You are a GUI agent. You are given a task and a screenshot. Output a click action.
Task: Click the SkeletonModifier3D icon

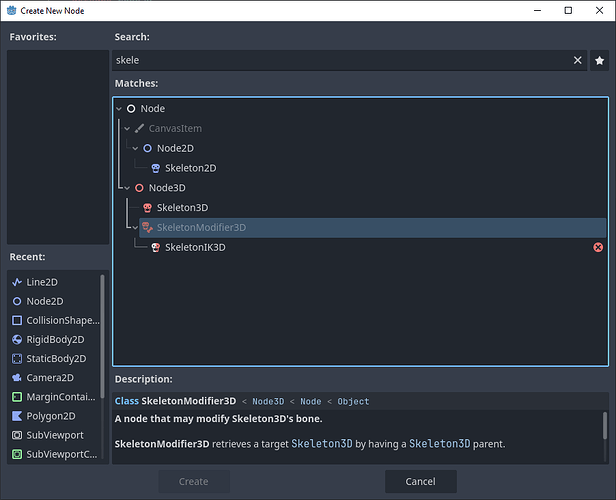(147, 227)
